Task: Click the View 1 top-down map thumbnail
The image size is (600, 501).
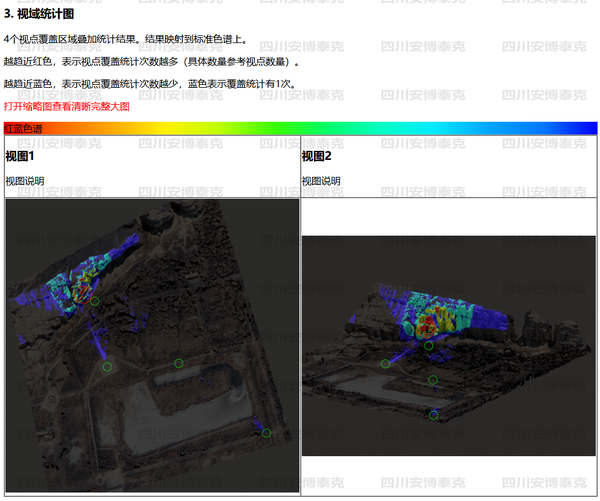Action: click(152, 345)
